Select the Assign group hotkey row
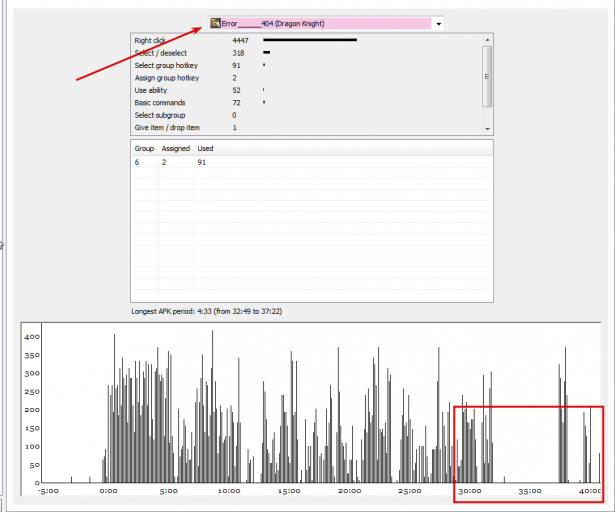The width and height of the screenshot is (615, 512). coord(306,78)
